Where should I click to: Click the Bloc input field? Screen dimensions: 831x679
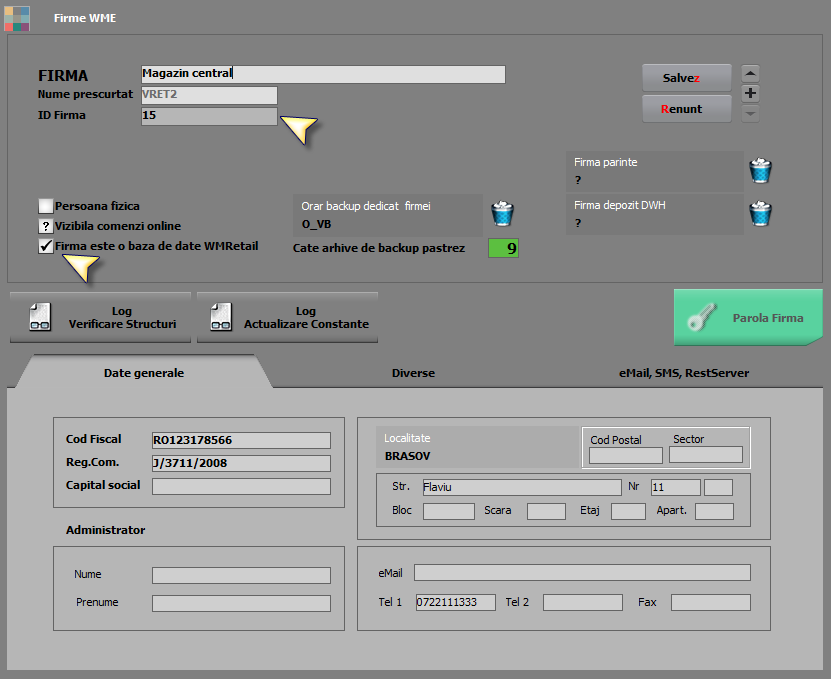(449, 512)
